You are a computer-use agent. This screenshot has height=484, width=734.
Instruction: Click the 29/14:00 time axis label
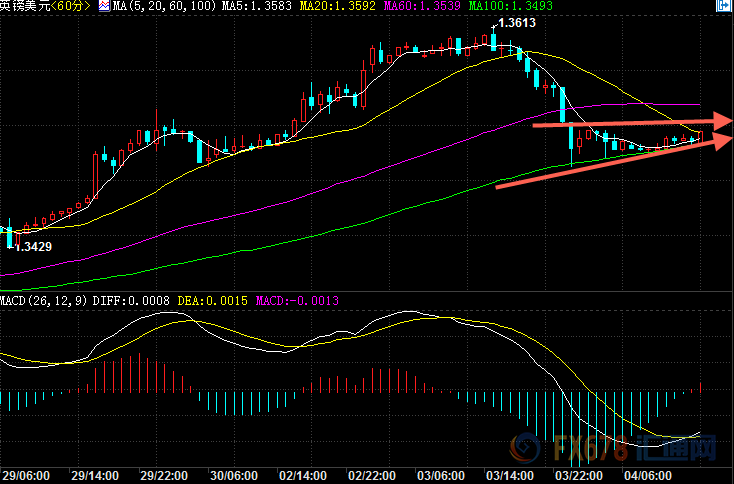click(95, 476)
